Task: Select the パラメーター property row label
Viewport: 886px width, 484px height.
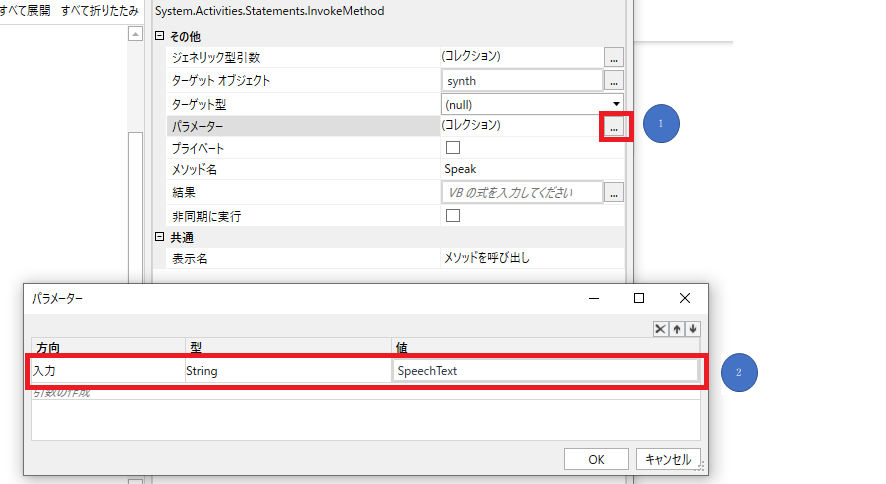Action: coord(303,126)
